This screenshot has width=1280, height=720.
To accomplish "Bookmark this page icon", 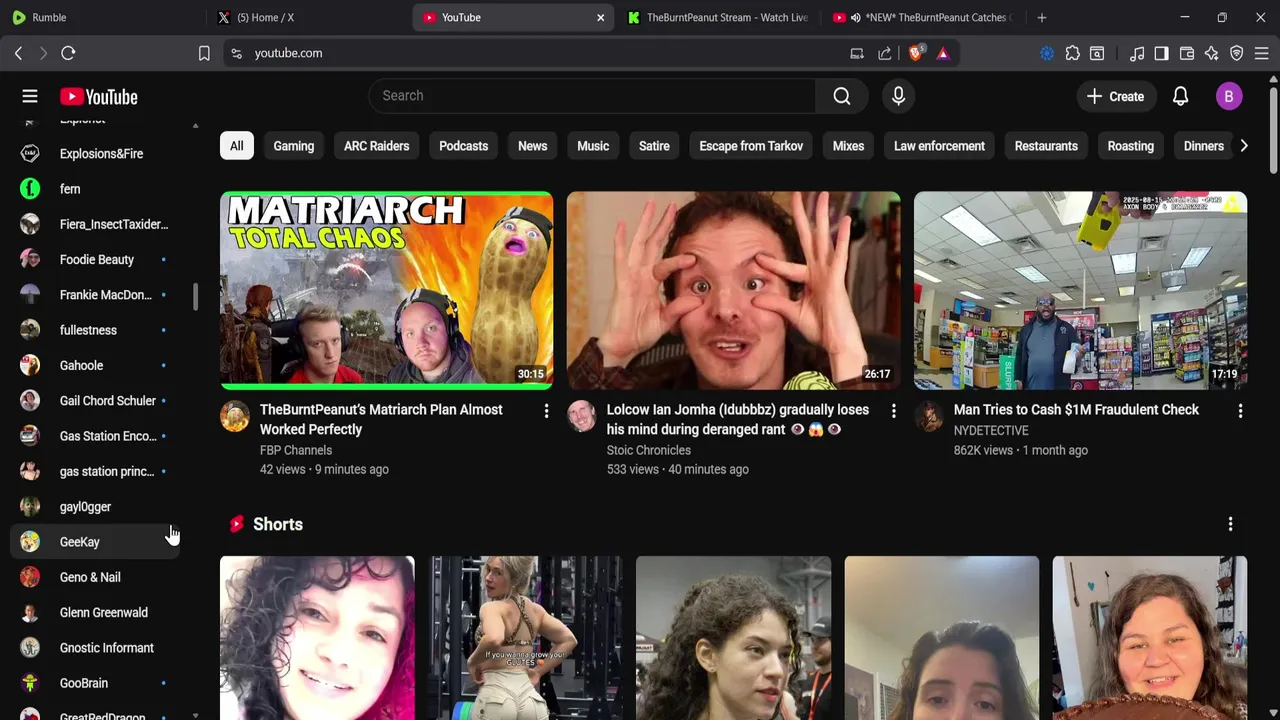I will 204,53.
